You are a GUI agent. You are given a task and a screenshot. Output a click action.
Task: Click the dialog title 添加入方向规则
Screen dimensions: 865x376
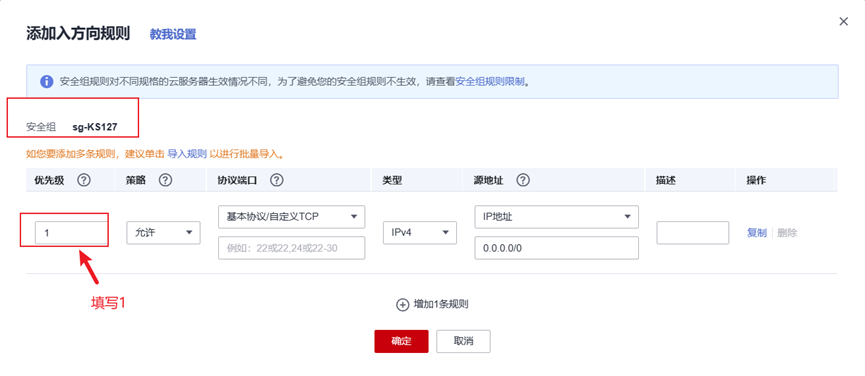(x=78, y=34)
